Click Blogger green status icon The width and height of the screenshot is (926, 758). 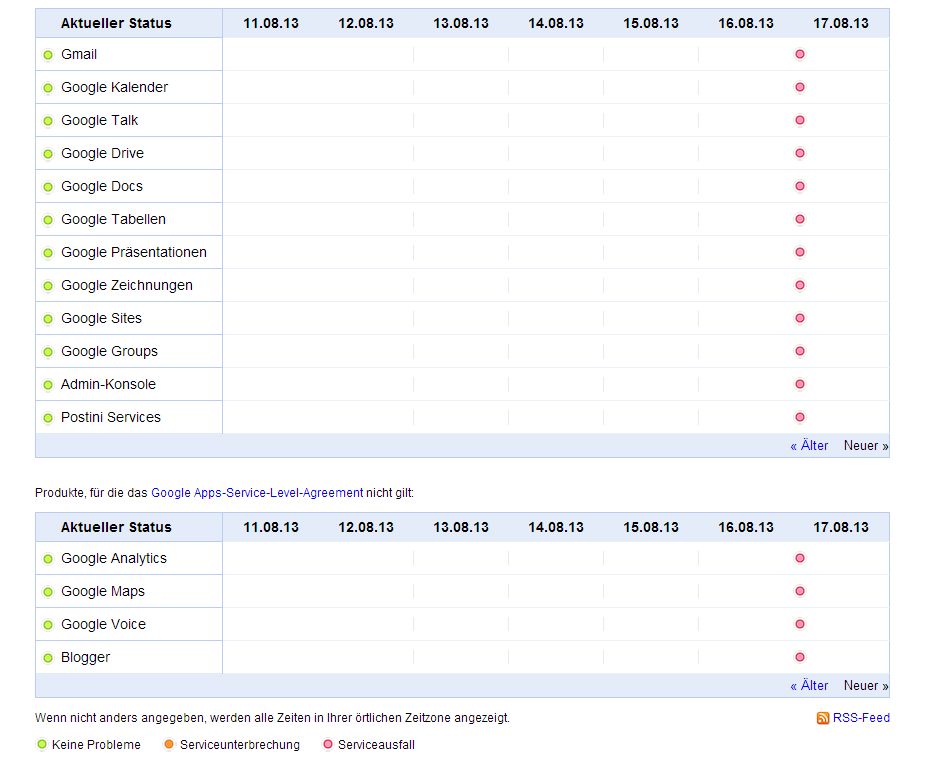[x=48, y=659]
